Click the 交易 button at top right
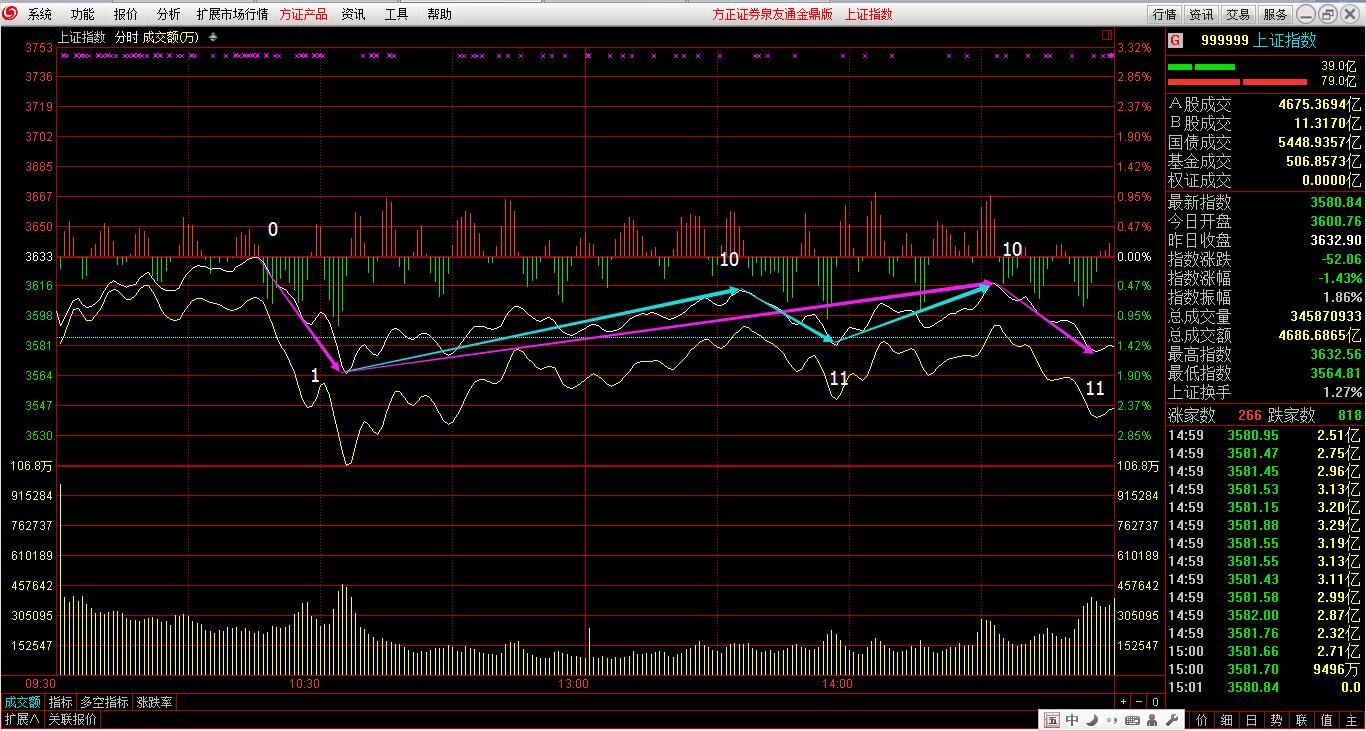This screenshot has height=731, width=1366. (1238, 14)
